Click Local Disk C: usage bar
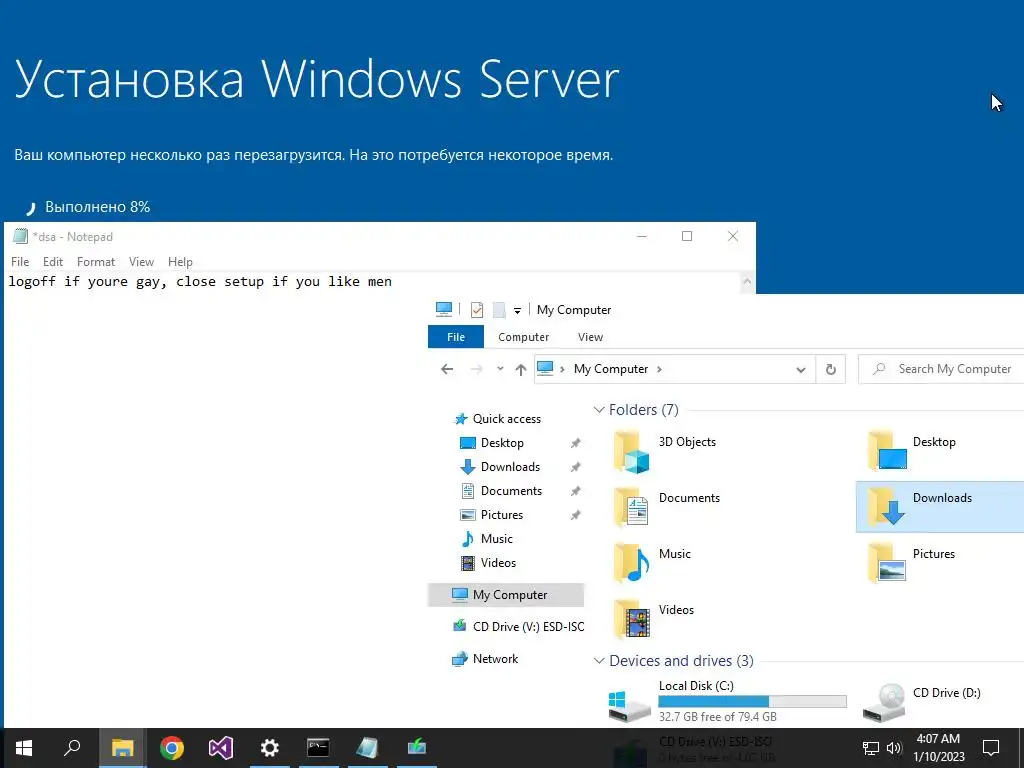 click(x=752, y=701)
